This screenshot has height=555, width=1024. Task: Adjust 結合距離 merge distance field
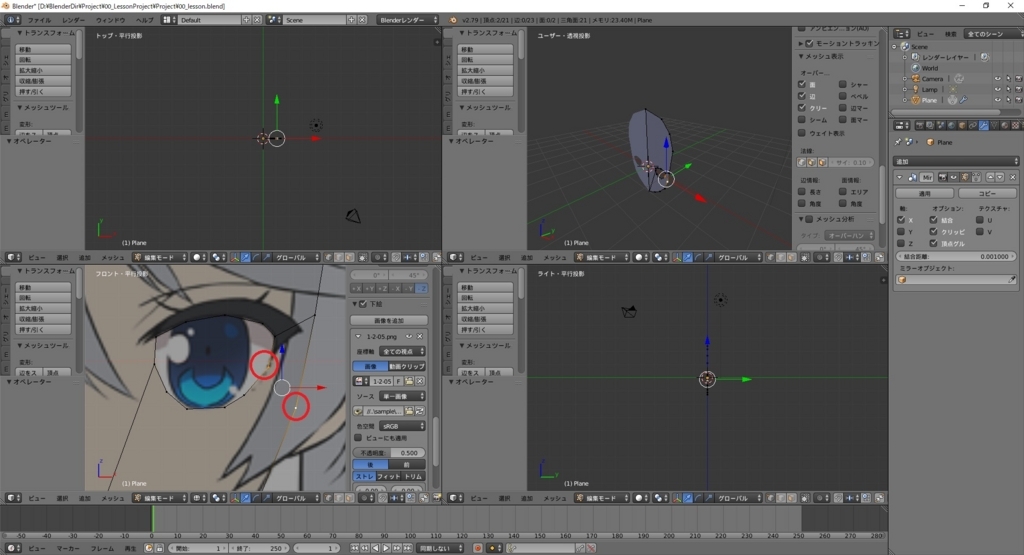click(956, 257)
